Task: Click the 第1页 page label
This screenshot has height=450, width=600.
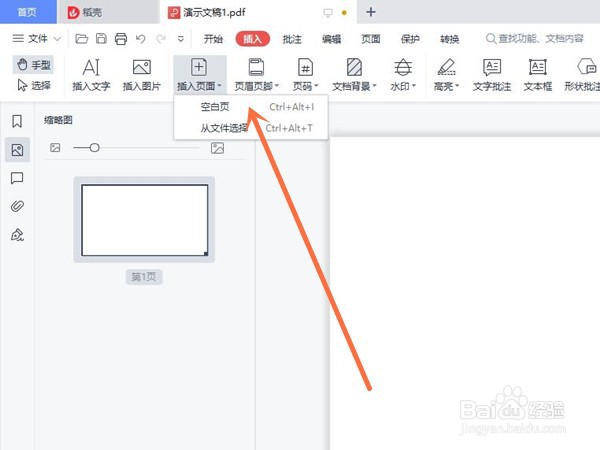Action: pos(144,277)
